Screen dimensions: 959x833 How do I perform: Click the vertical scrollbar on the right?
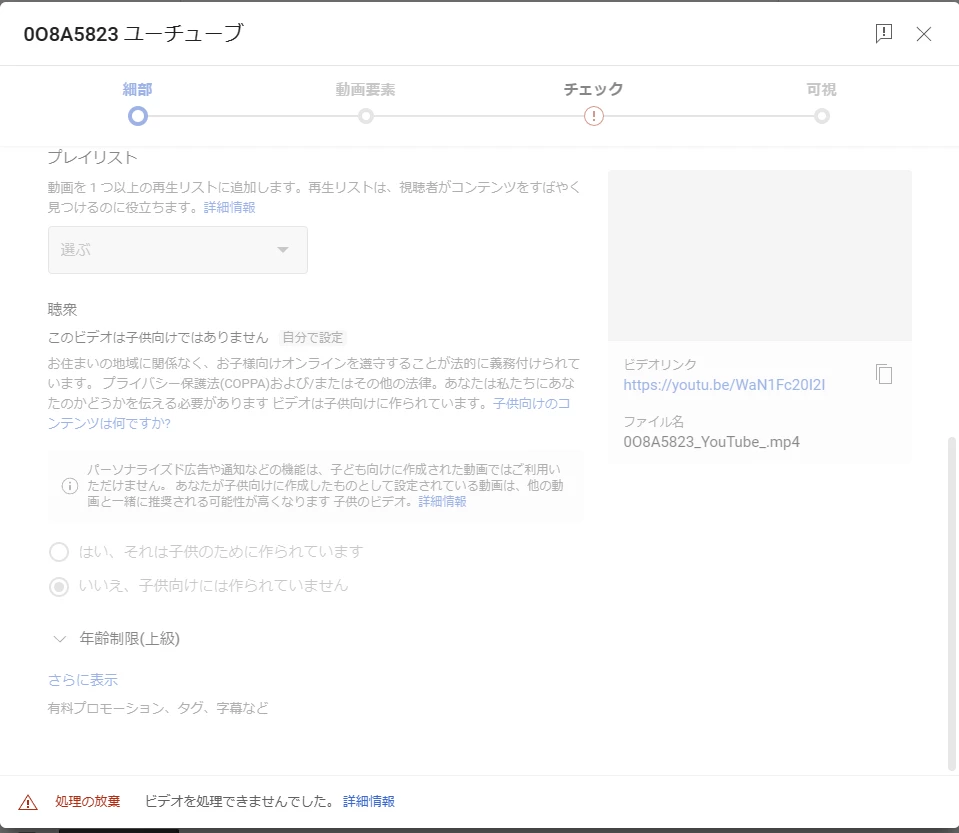click(x=951, y=604)
